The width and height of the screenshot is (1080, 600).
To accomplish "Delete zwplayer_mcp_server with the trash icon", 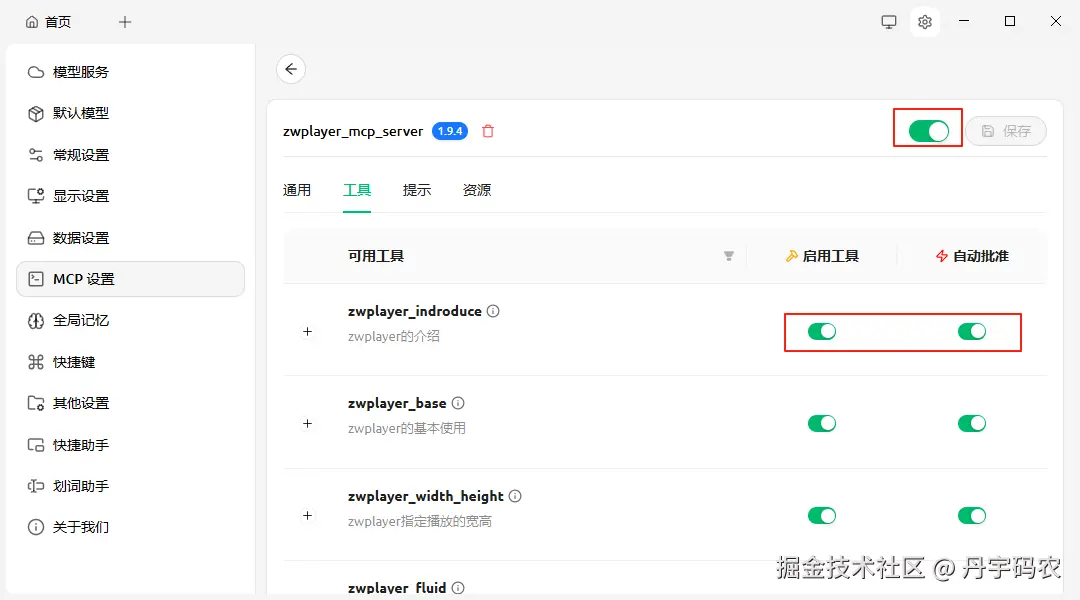I will click(x=488, y=131).
